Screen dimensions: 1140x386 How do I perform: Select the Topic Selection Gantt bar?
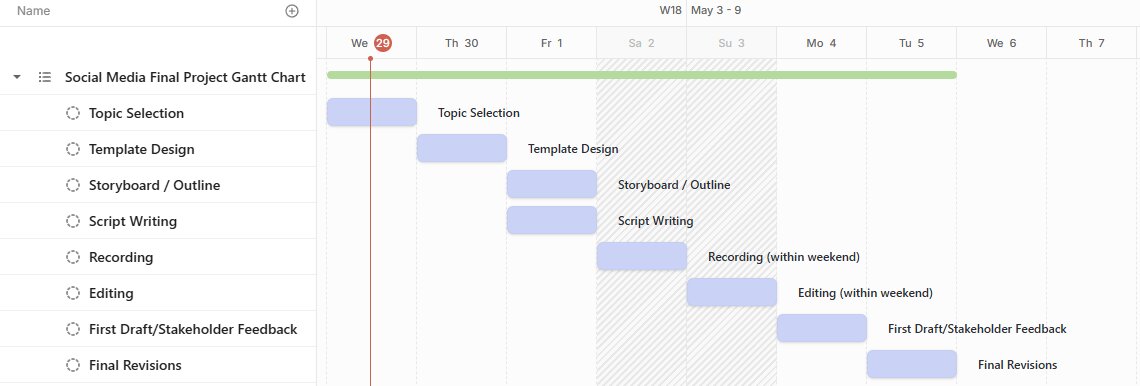[x=372, y=112]
